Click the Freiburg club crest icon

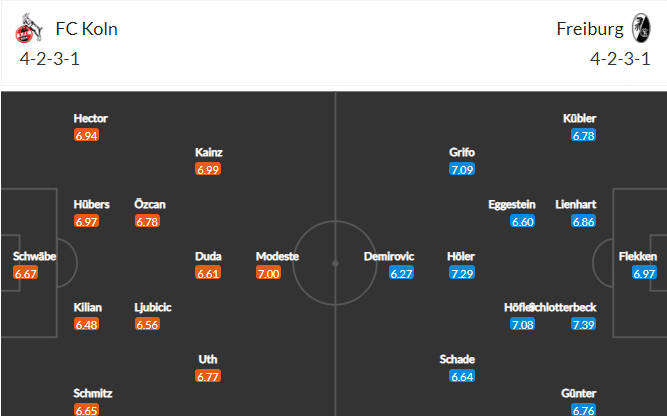[641, 28]
